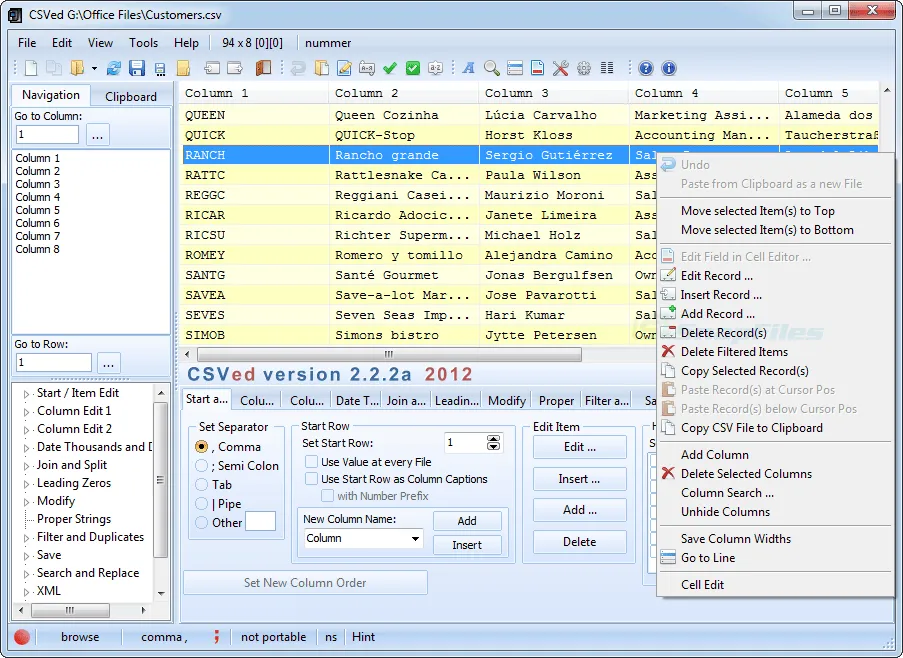Expand the Start / Item Edit tree node
Viewport: 903px width, 658px height.
(26, 394)
